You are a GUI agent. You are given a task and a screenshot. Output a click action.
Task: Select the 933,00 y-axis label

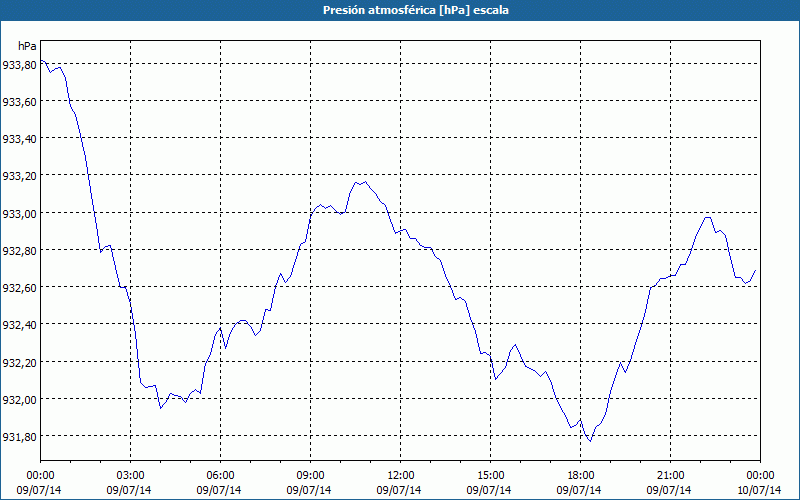click(19, 213)
